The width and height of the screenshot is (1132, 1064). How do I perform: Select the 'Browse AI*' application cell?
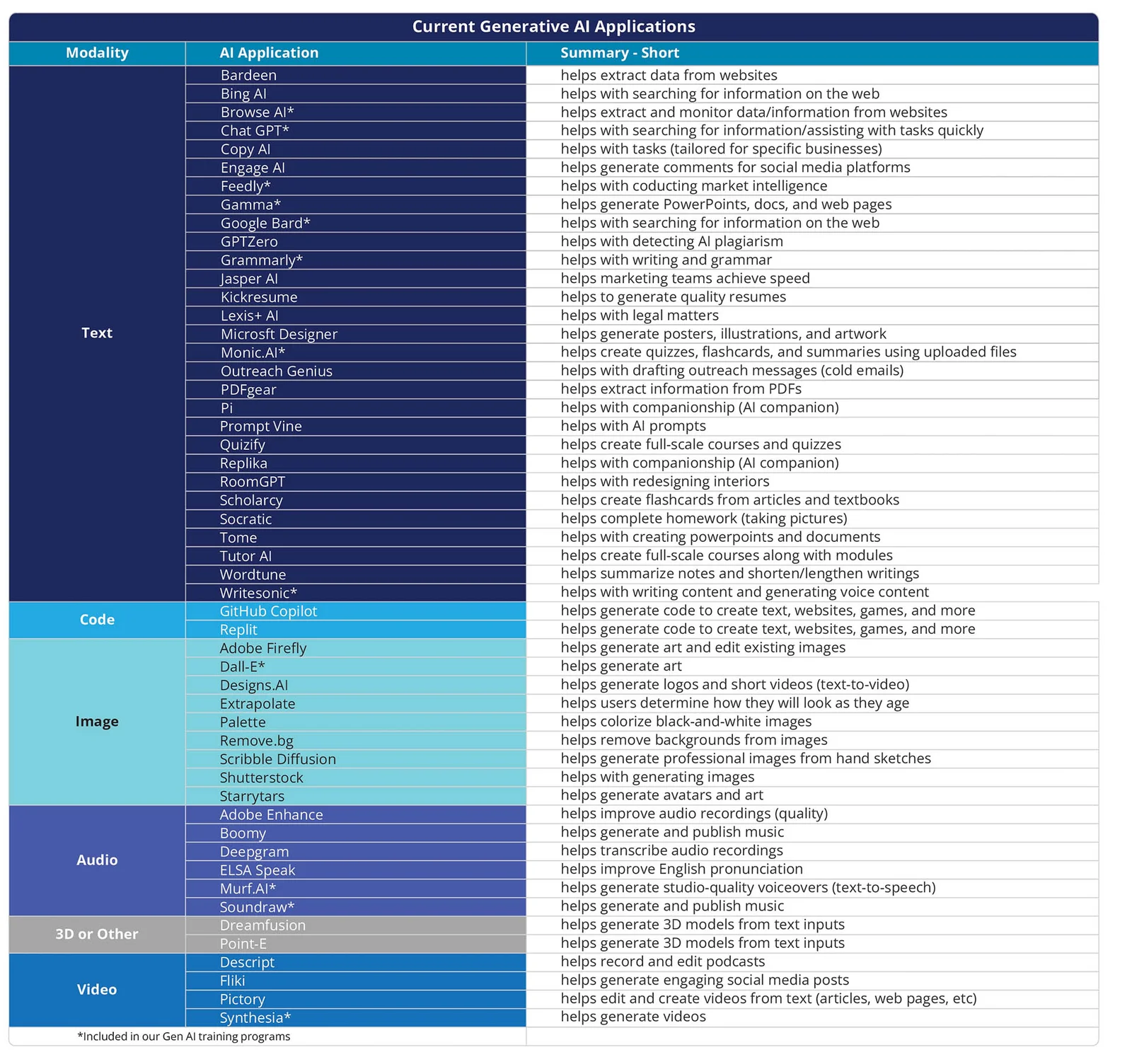coord(356,112)
